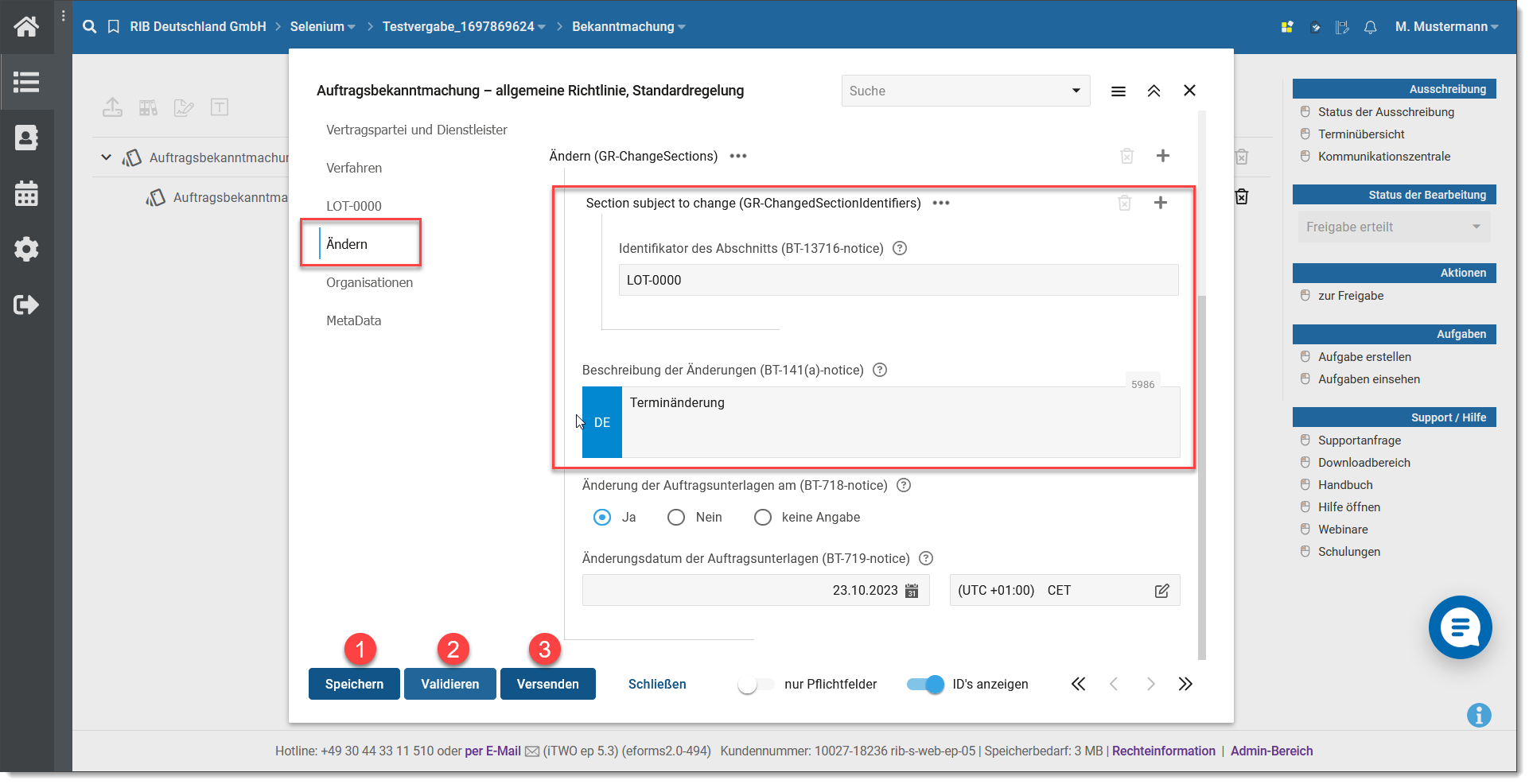Show help for Änderungsdatum der Auftragsunterlagen
Viewport: 1529px width, 784px height.
point(926,558)
